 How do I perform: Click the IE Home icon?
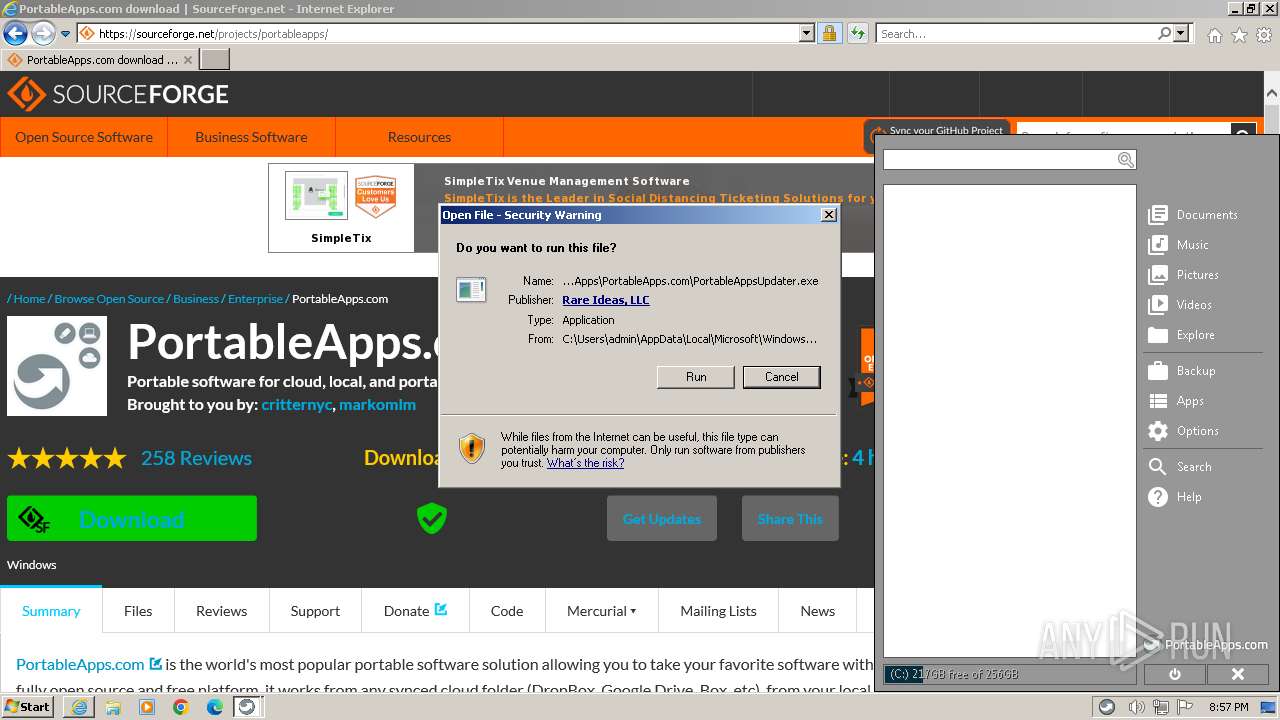1214,35
